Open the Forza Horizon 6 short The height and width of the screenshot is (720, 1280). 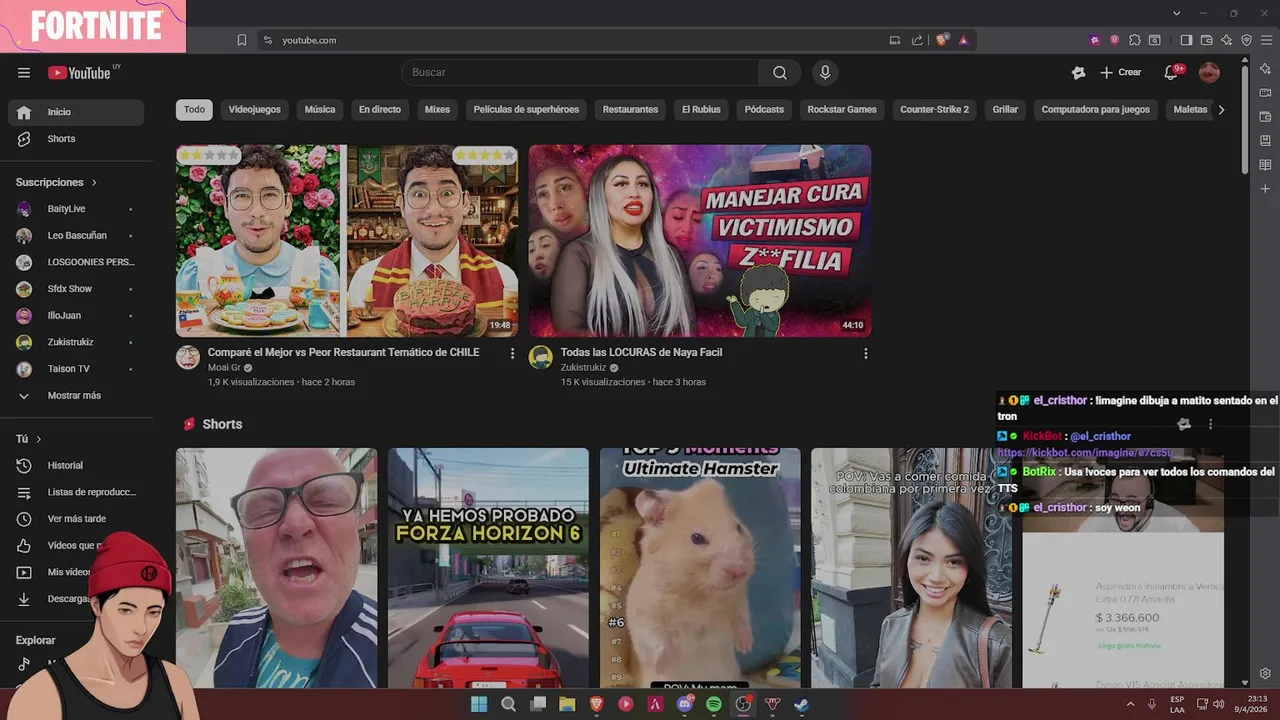pos(488,568)
